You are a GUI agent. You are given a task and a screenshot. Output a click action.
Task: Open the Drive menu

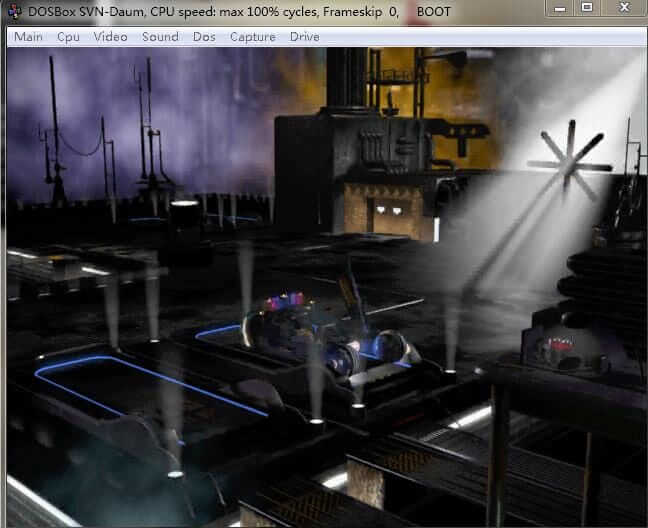click(304, 37)
